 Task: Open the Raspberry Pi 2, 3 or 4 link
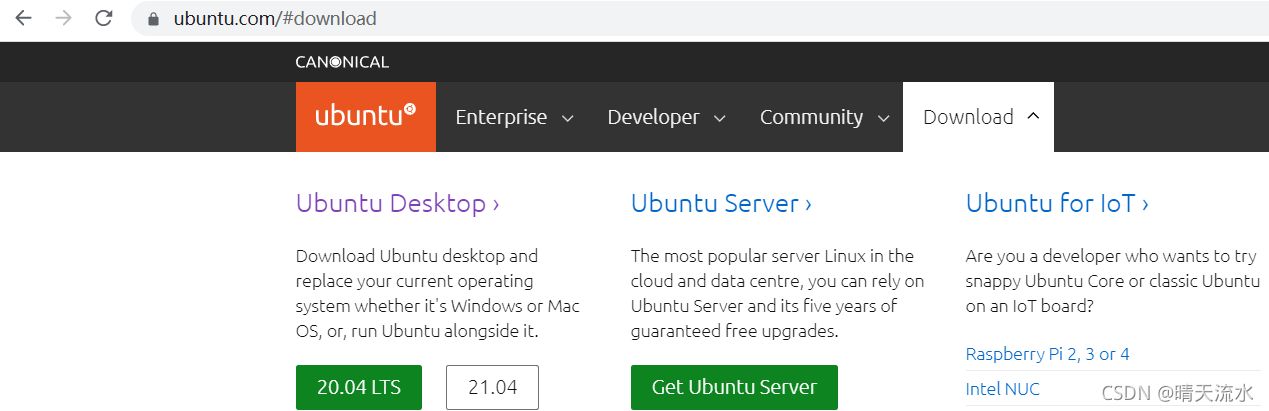pos(1048,354)
